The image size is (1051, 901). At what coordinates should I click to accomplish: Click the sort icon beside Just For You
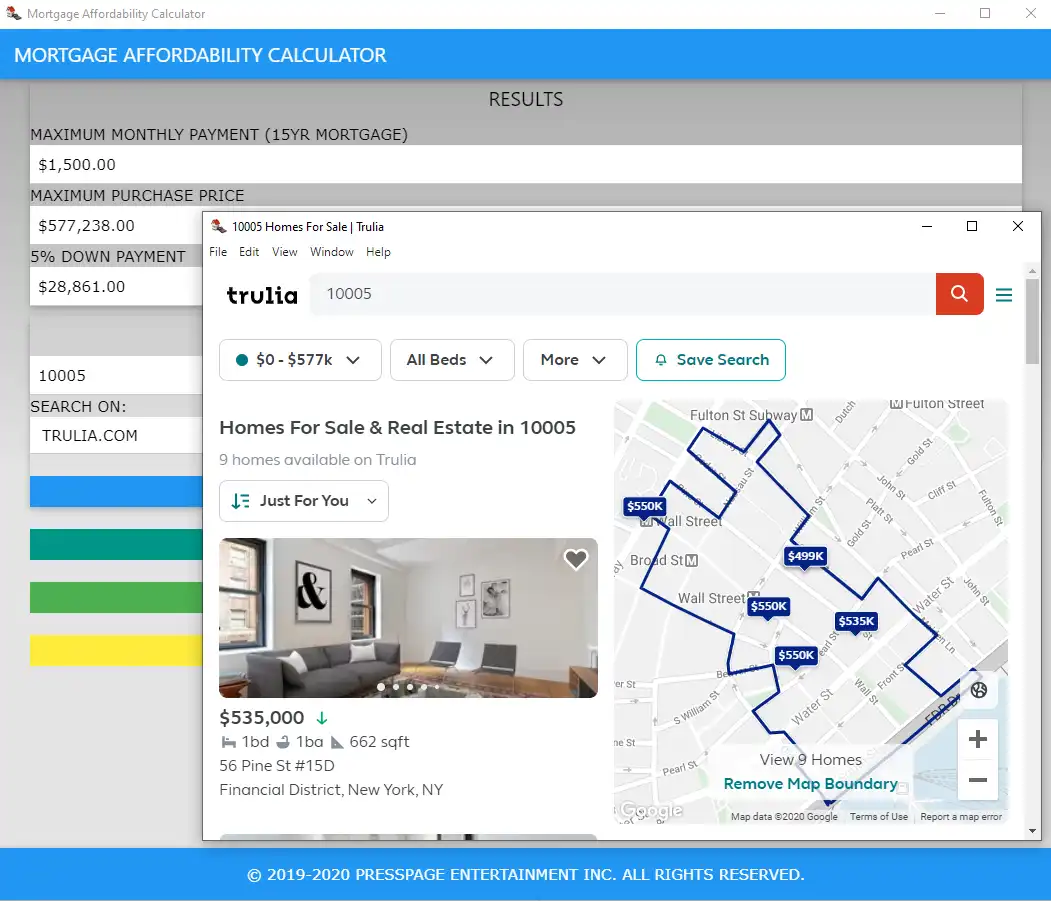241,501
